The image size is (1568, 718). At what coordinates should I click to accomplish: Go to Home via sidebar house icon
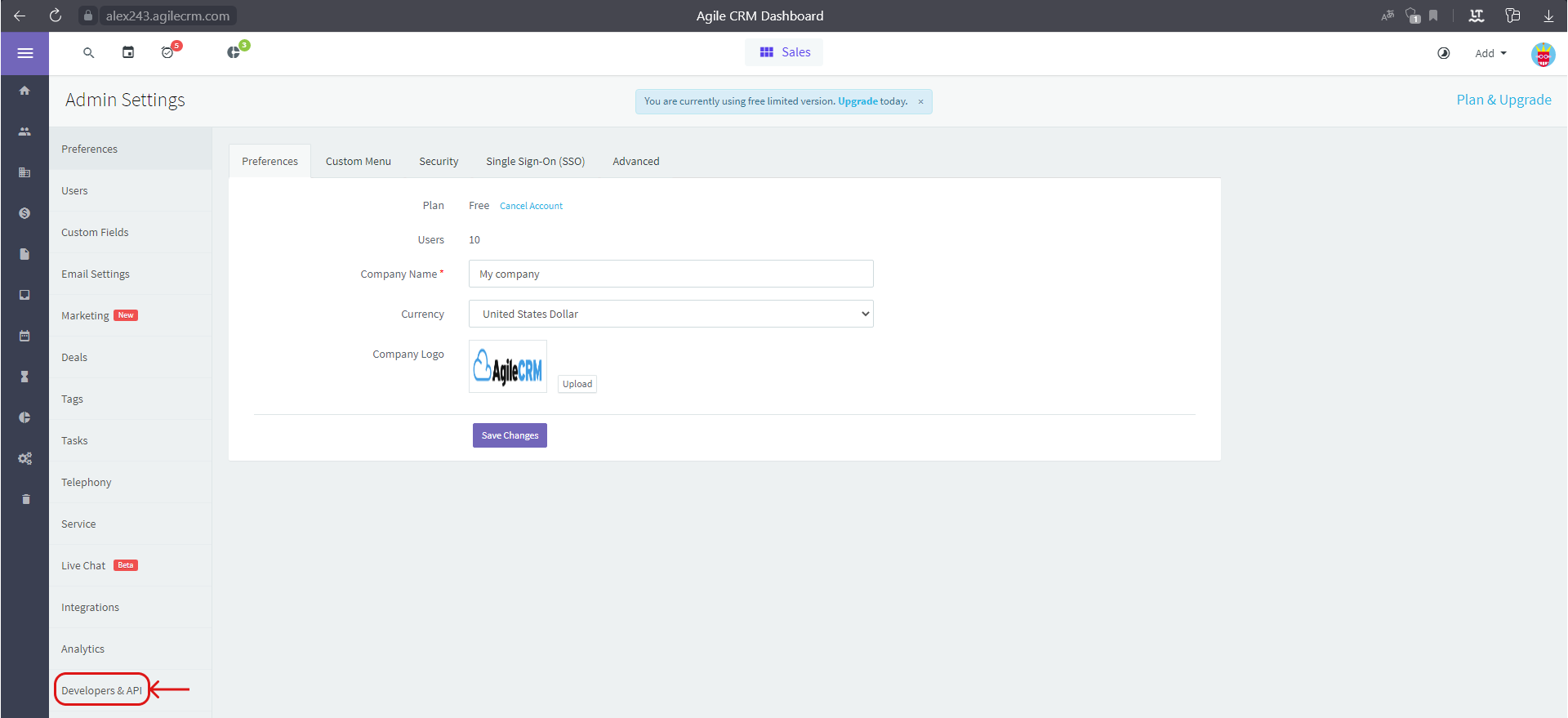click(x=24, y=91)
